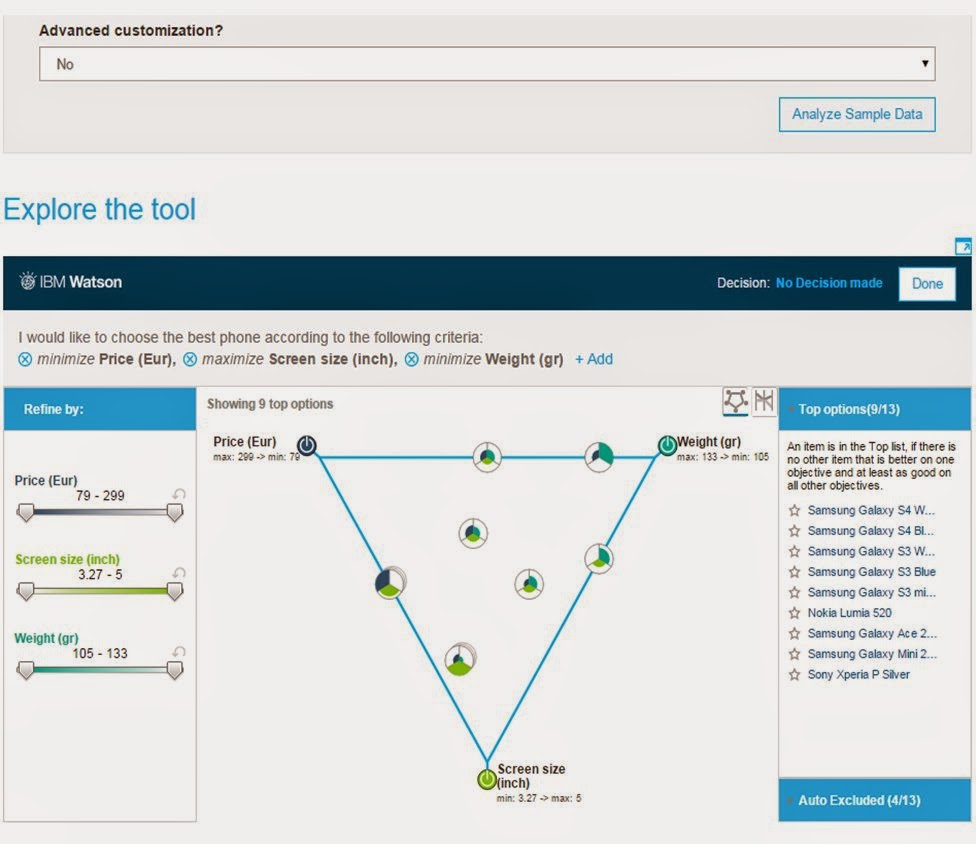The image size is (976, 844).
Task: Open the Nokia Lumia 520 entry
Action: (x=850, y=613)
